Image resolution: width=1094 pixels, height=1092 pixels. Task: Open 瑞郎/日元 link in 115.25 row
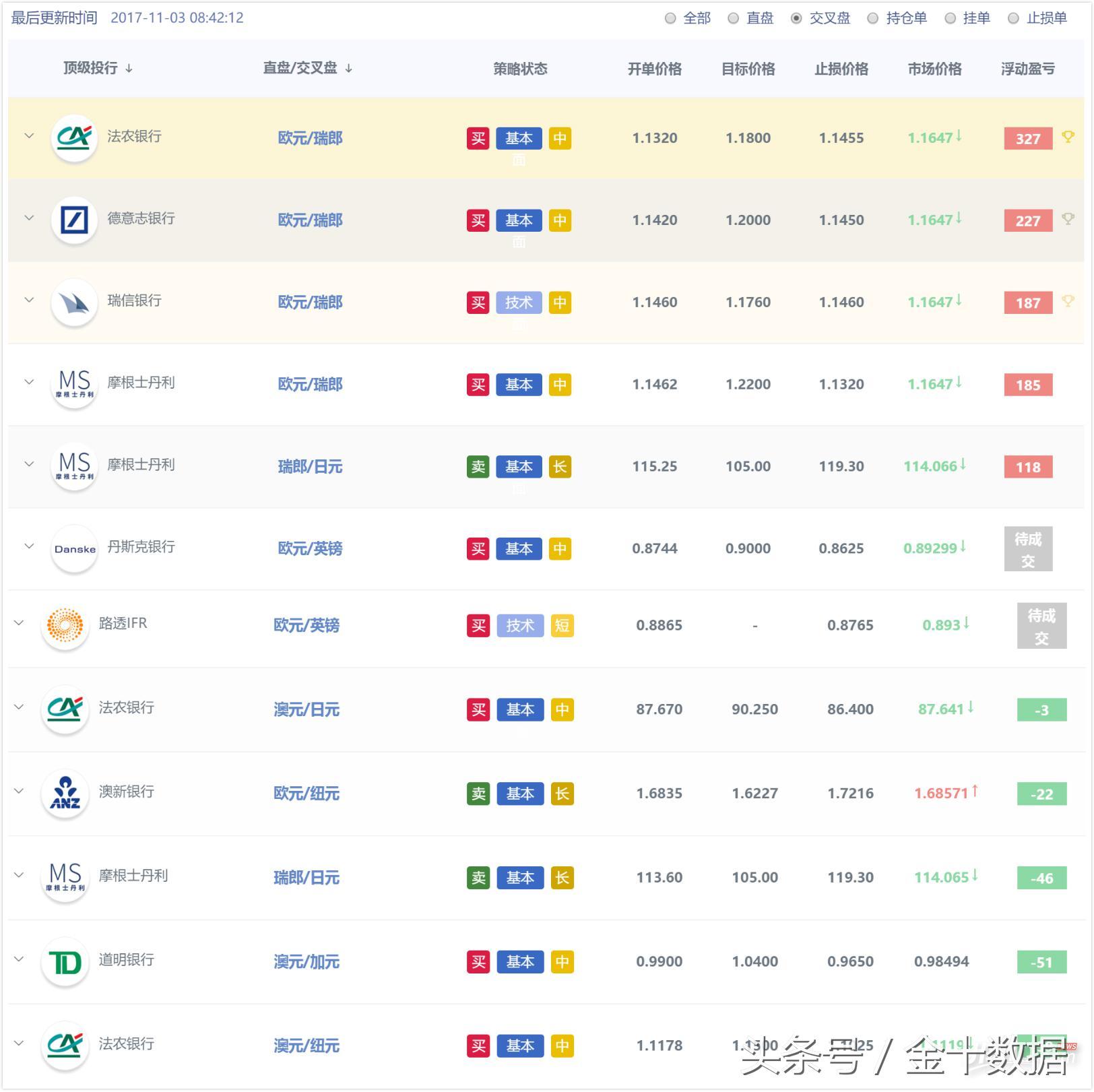[311, 466]
